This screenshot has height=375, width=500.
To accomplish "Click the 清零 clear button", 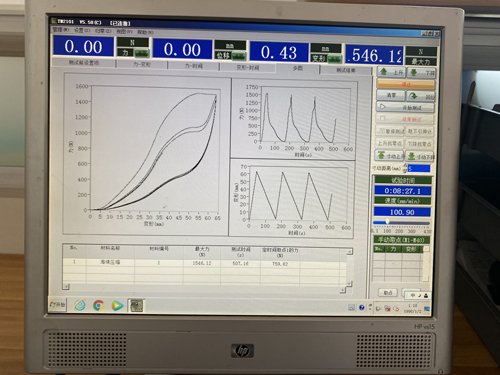I will click(391, 95).
